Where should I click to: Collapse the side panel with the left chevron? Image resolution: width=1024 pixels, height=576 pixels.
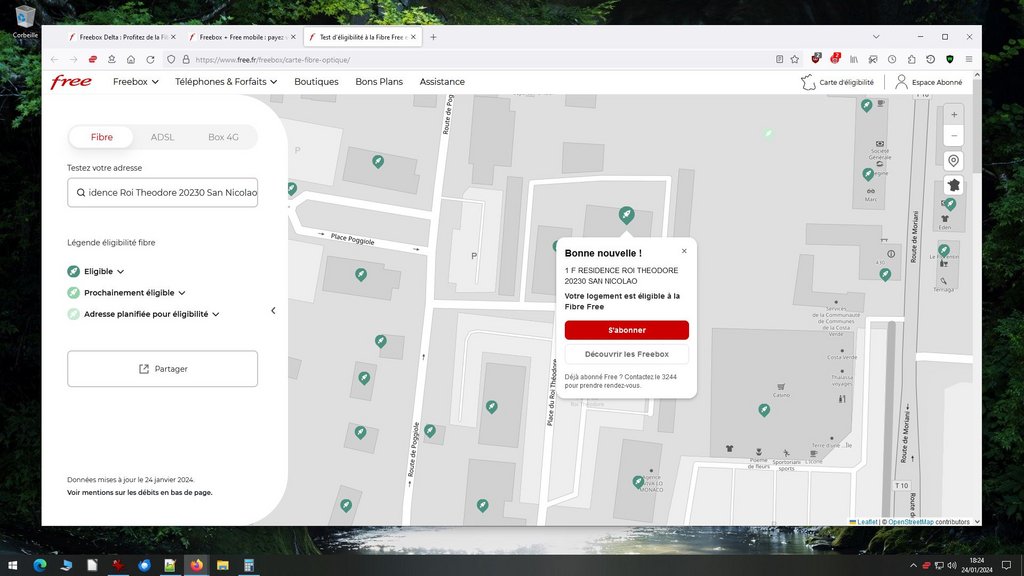[x=273, y=311]
